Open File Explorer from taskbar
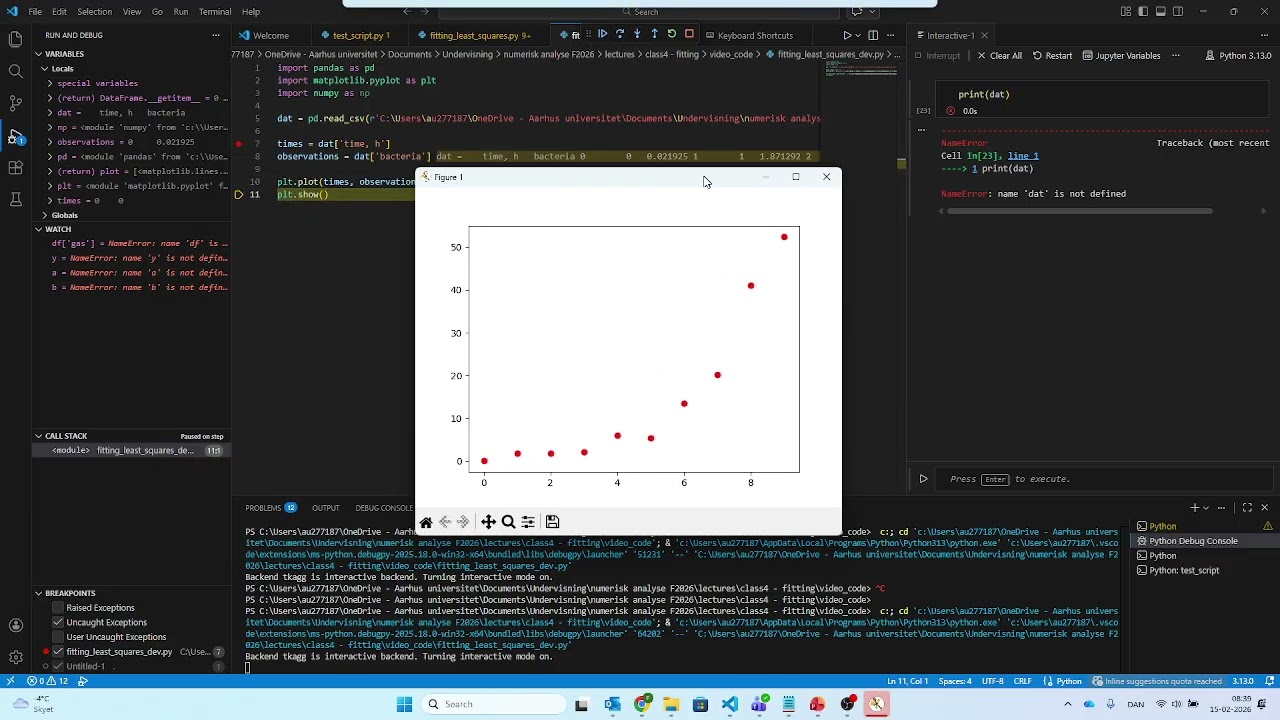 (671, 704)
